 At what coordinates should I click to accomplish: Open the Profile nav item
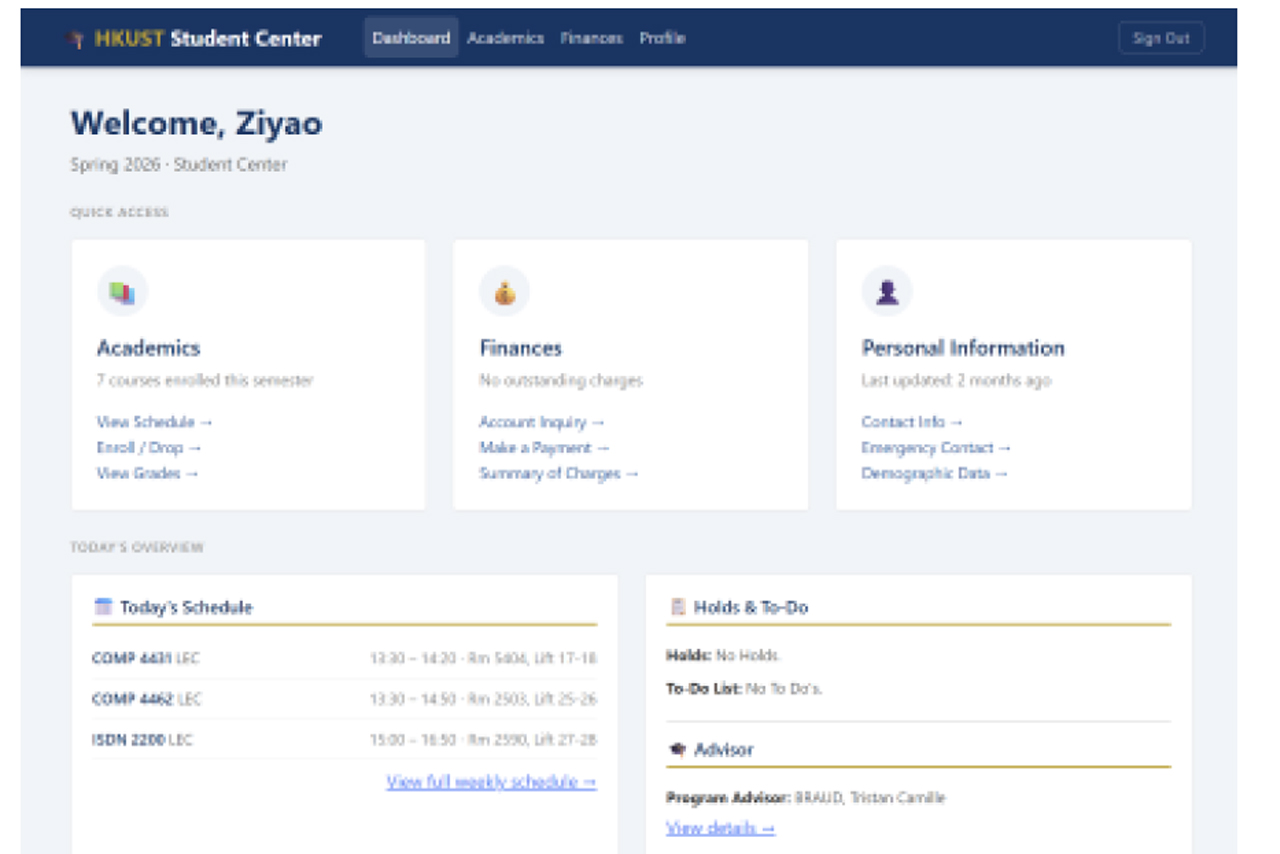coord(662,38)
